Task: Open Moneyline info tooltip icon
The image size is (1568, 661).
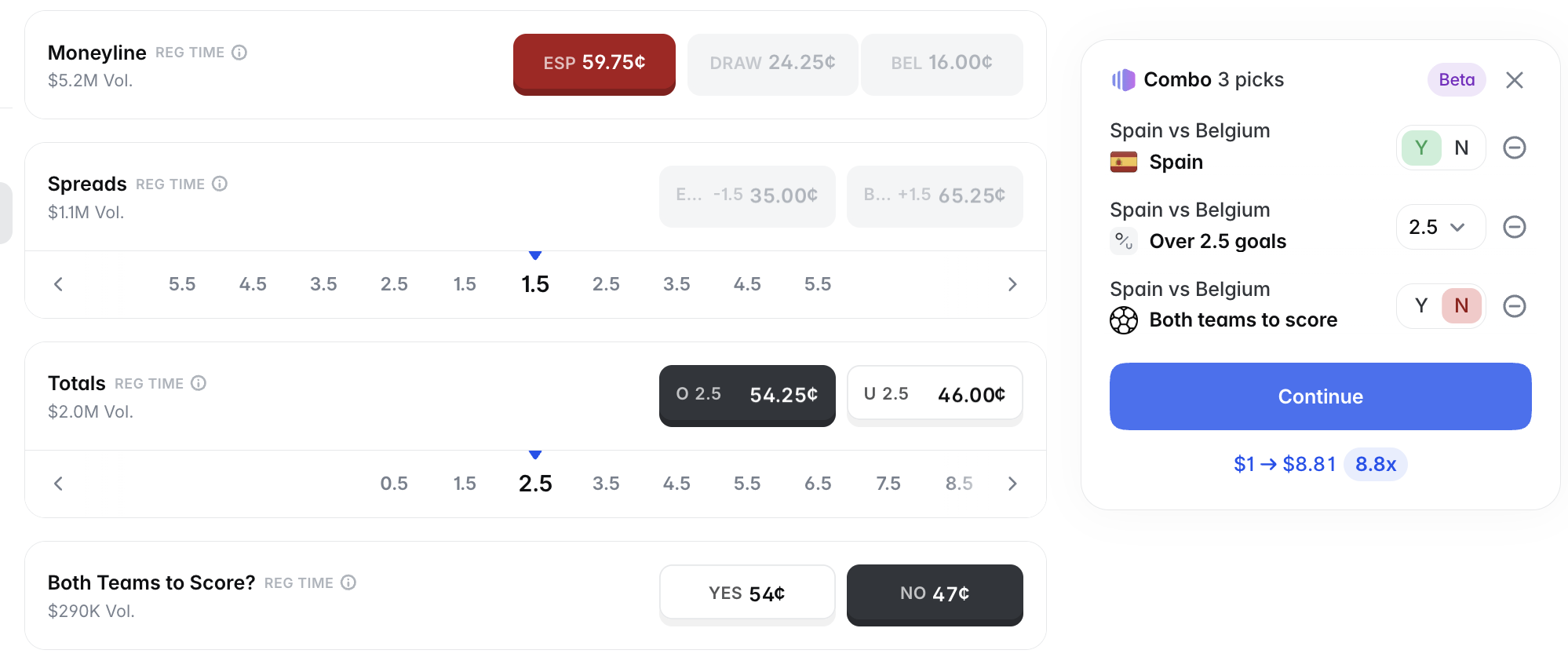Action: pyautogui.click(x=239, y=53)
